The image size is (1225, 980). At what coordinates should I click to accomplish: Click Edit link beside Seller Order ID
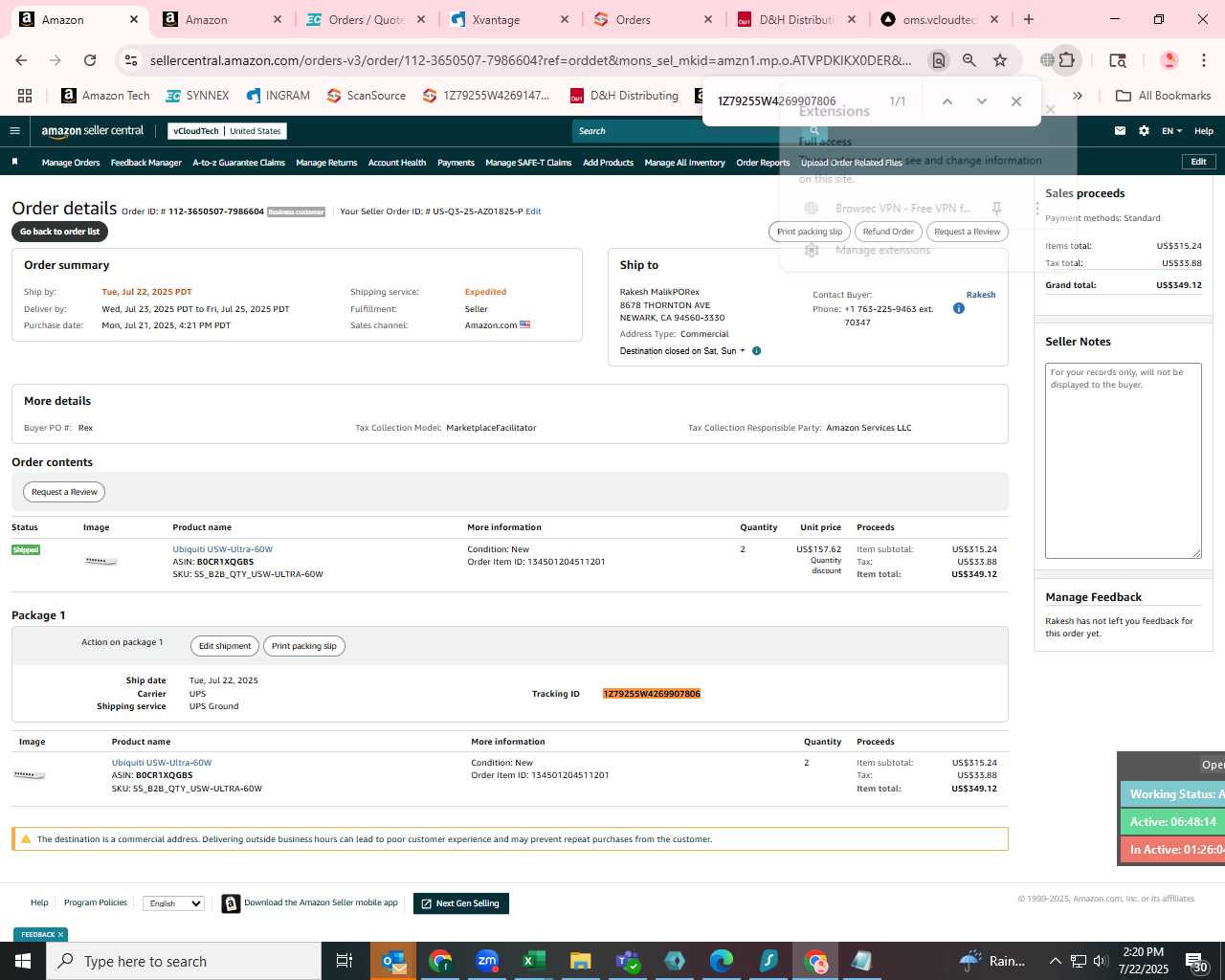coord(533,212)
